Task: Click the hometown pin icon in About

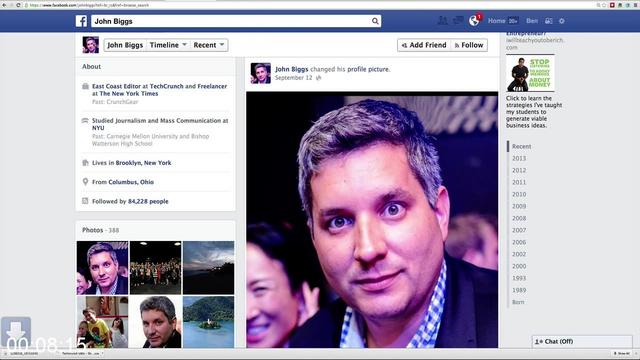Action: [85, 182]
